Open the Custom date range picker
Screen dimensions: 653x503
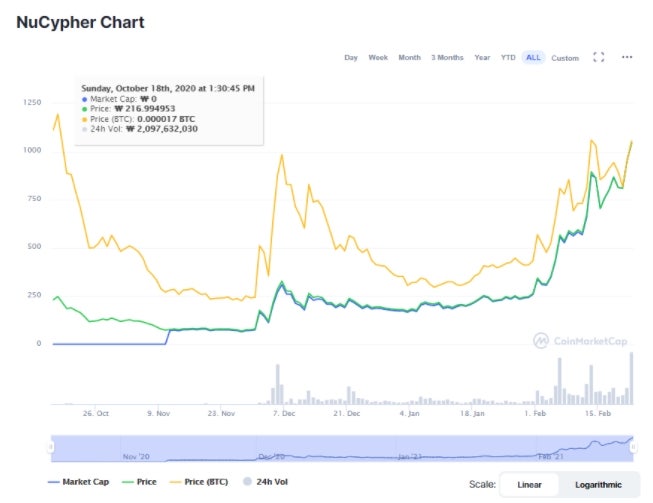[x=565, y=58]
